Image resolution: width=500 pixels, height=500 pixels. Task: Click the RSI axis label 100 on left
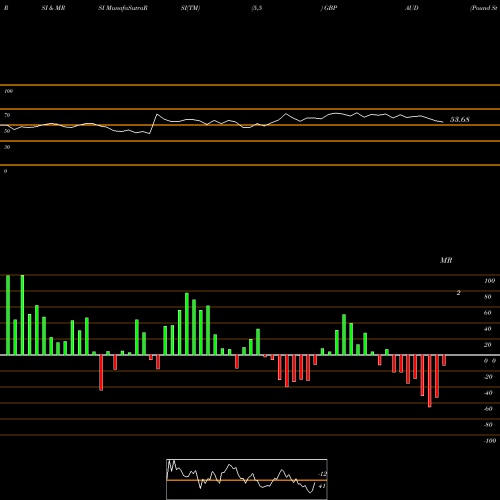[8, 91]
